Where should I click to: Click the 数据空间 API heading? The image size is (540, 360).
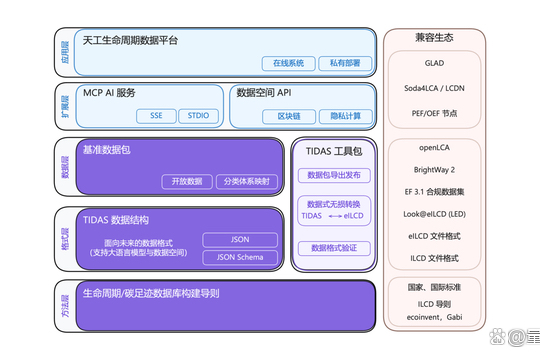click(264, 93)
